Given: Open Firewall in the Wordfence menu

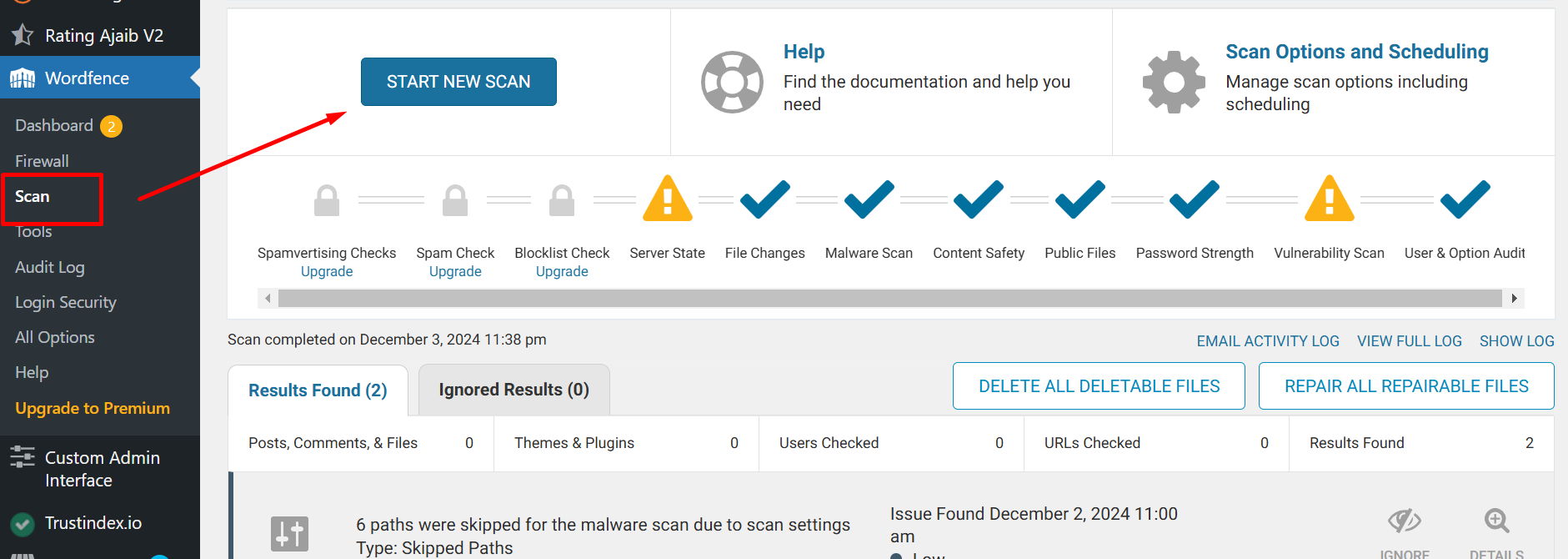Looking at the screenshot, I should (x=42, y=161).
